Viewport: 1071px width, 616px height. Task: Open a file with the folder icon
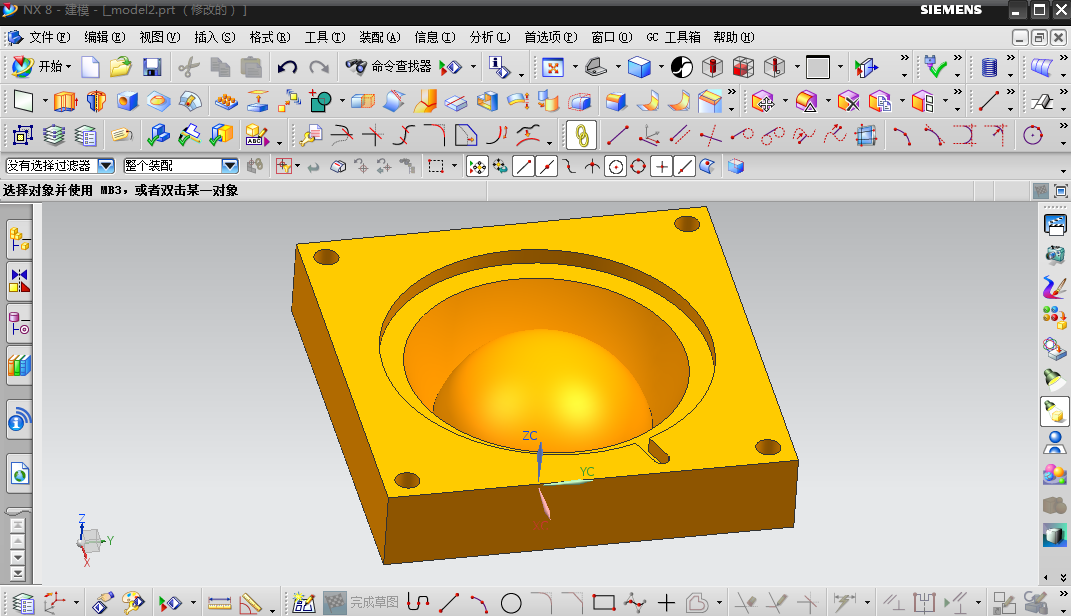(121, 67)
